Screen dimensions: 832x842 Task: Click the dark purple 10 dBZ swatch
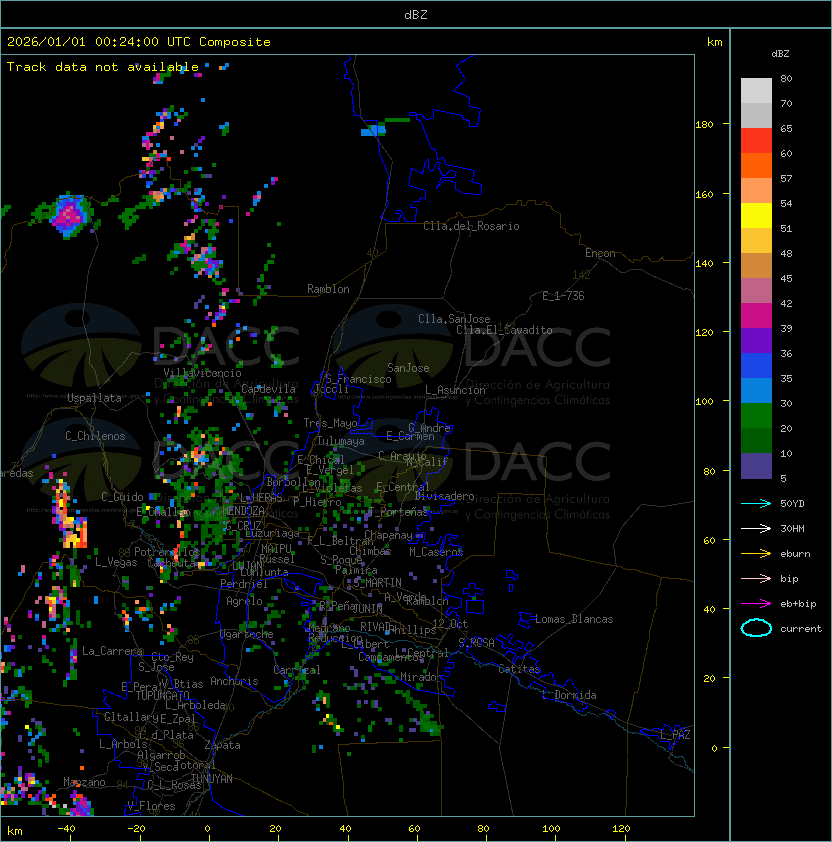click(x=756, y=466)
